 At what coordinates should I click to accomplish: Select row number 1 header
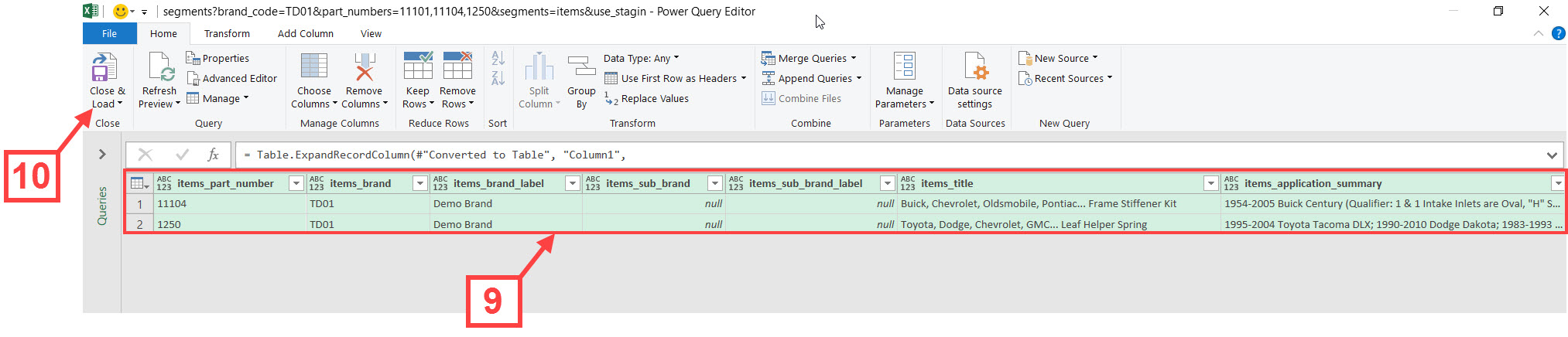coord(139,204)
